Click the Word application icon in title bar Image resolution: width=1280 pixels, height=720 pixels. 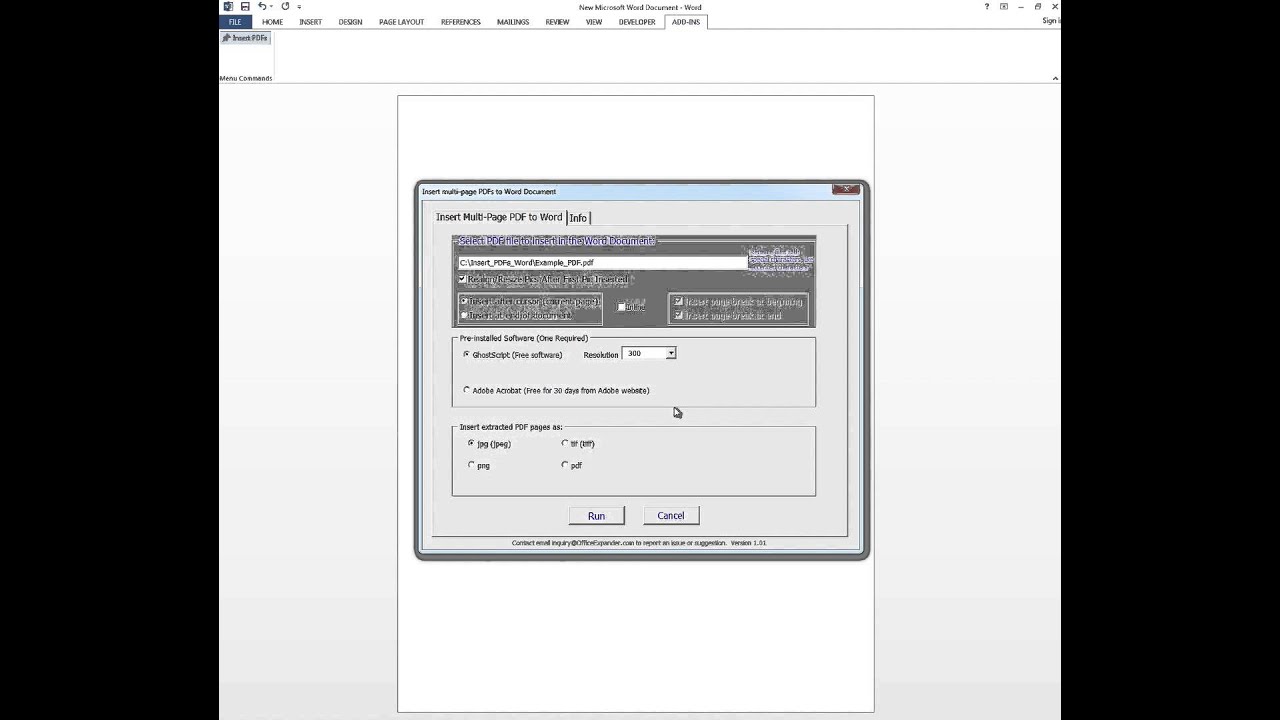(x=228, y=7)
